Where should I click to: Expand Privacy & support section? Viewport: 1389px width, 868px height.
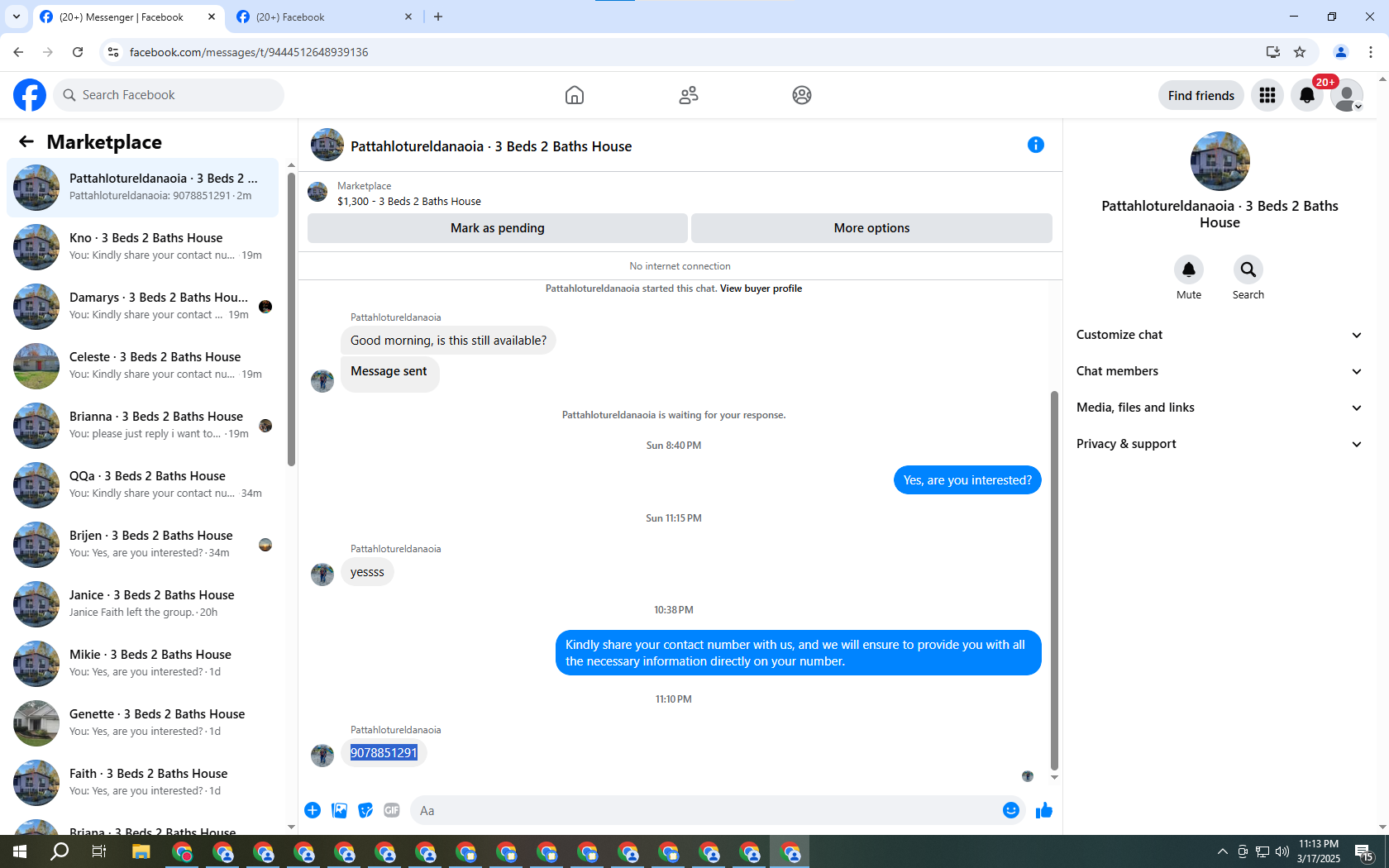click(x=1220, y=444)
